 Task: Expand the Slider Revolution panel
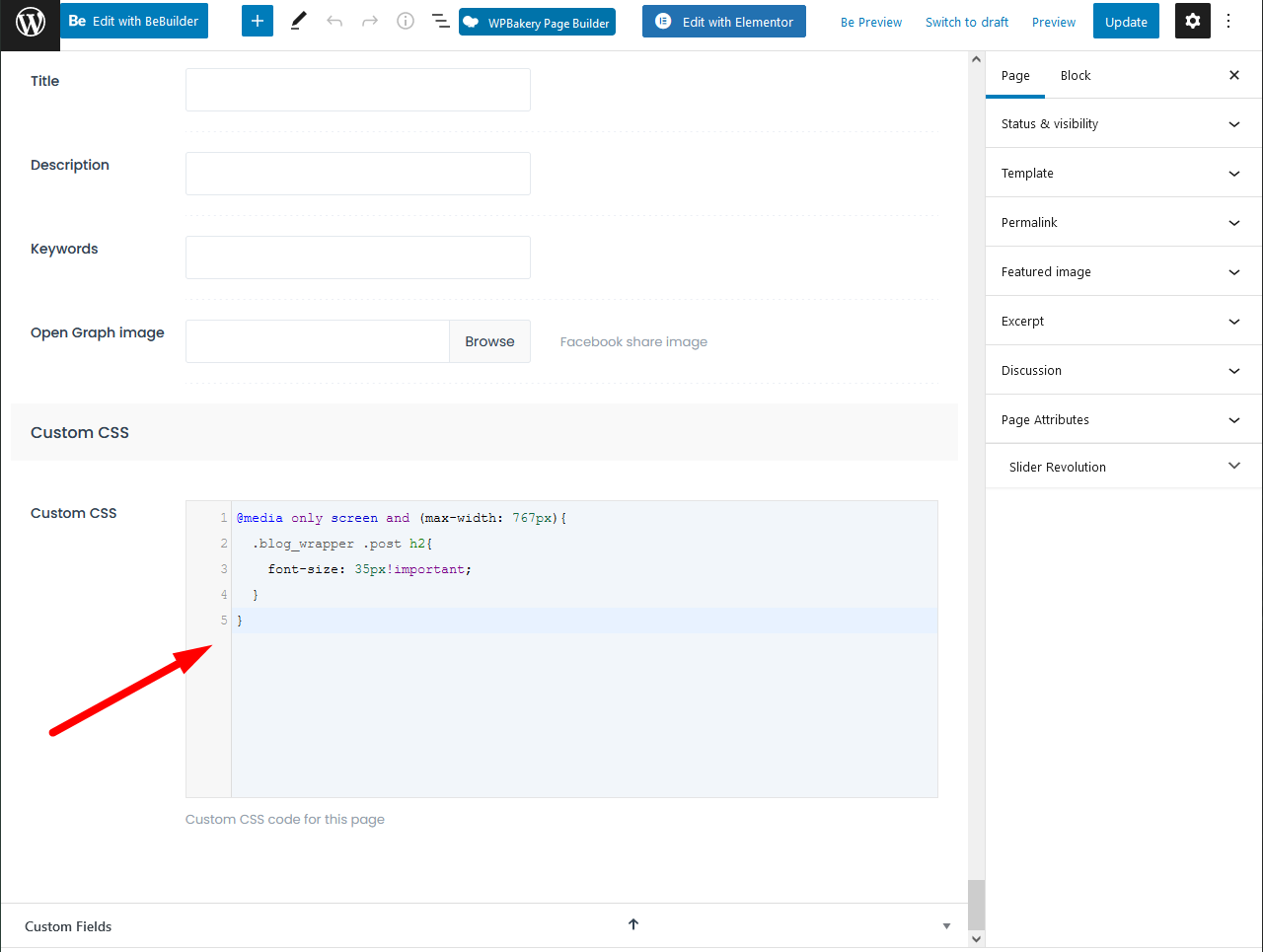1124,467
